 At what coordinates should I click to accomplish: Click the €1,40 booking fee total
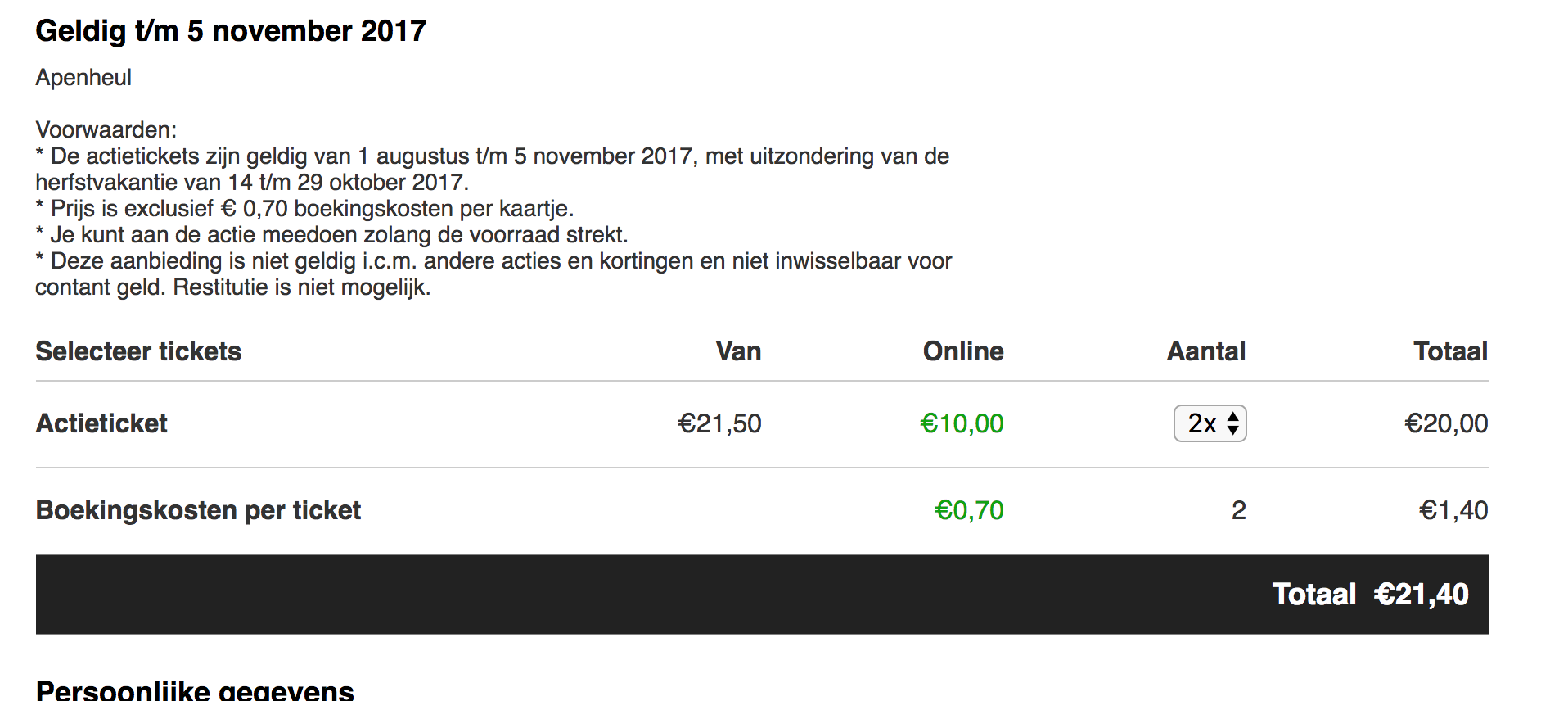click(x=1453, y=510)
